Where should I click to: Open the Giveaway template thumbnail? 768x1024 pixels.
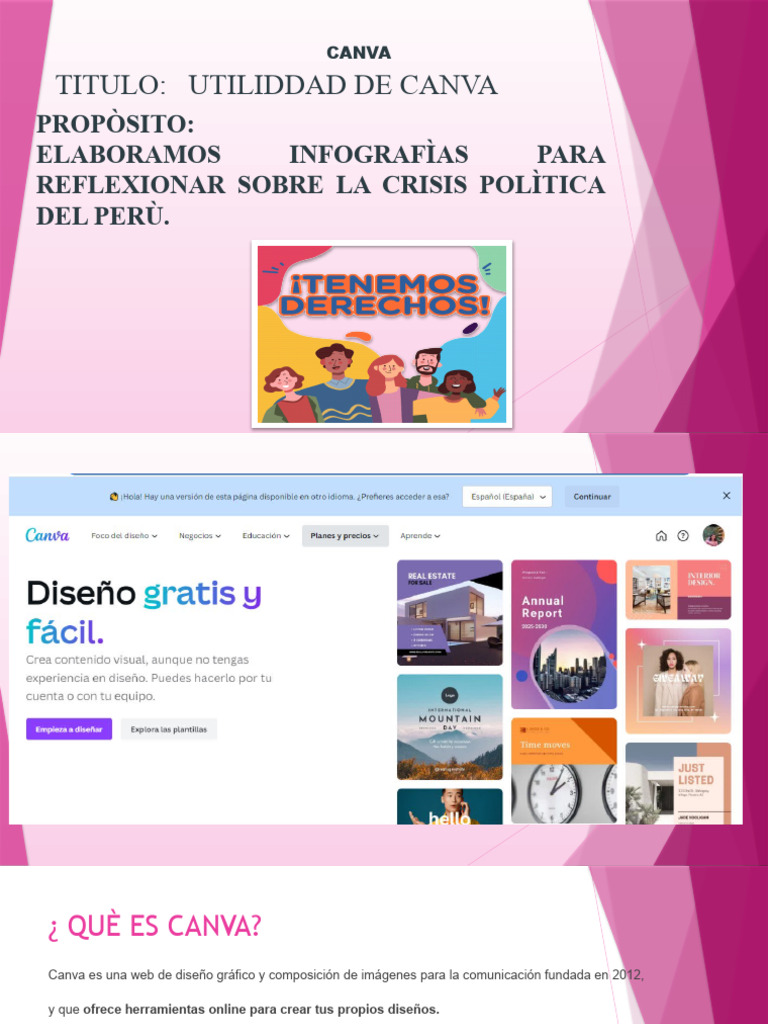[x=678, y=681]
